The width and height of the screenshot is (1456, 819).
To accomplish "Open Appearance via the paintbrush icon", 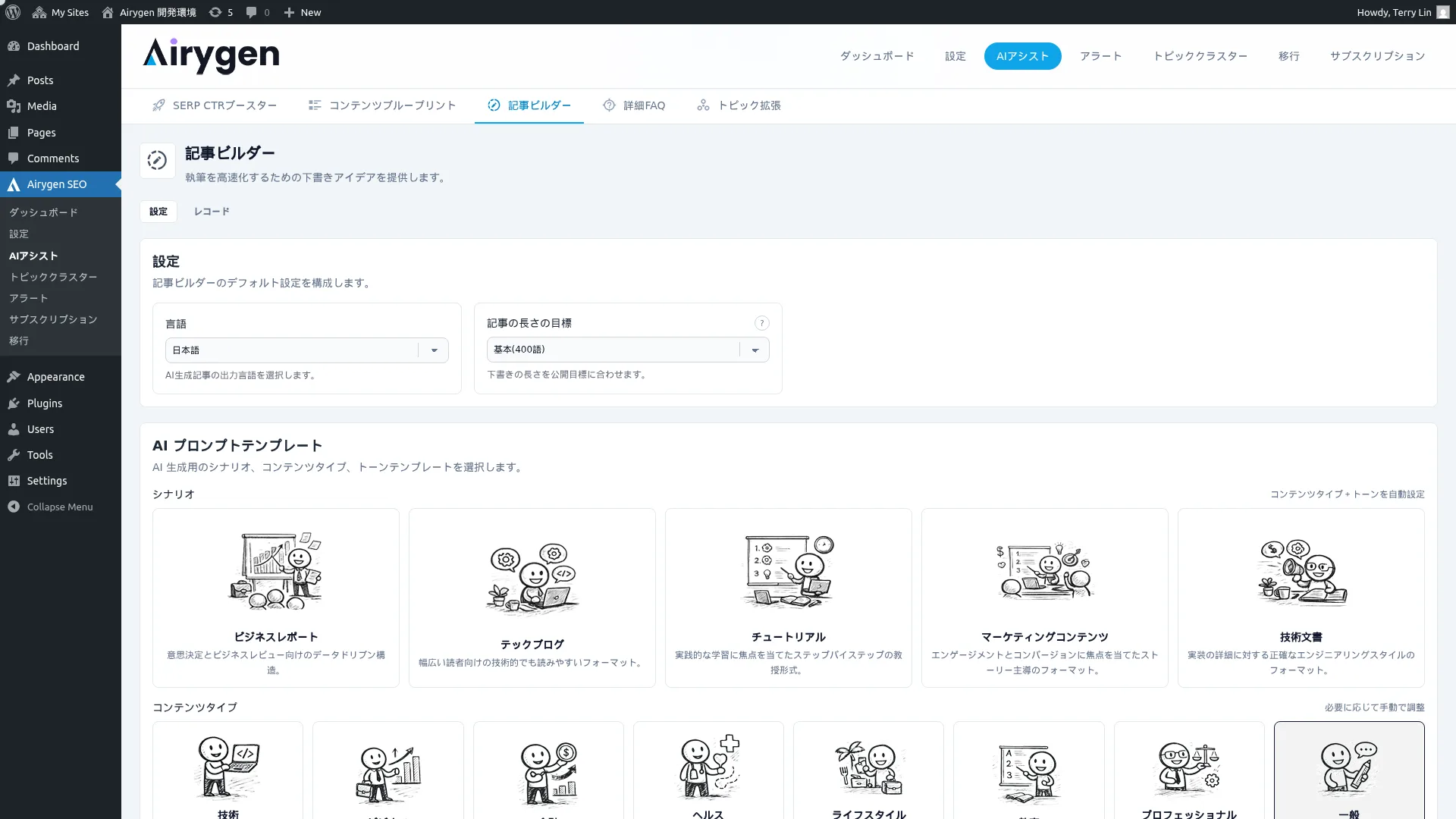I will point(14,377).
